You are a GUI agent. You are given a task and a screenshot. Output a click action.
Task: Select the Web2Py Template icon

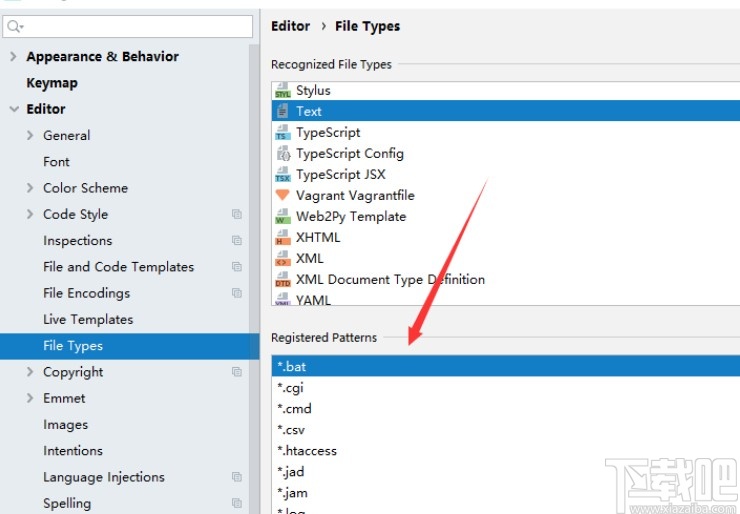[282, 217]
